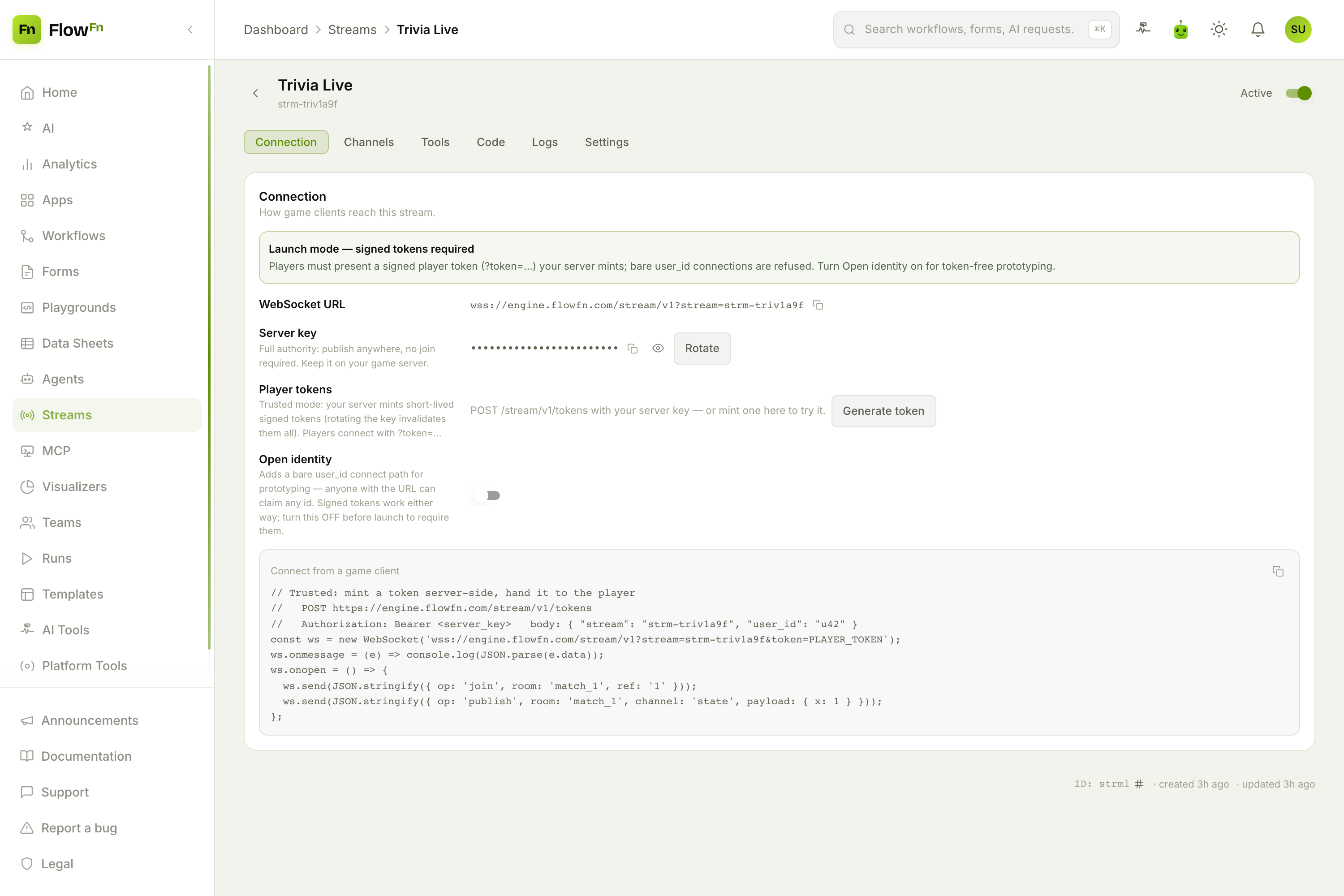1344x896 pixels.
Task: Open Documentation in the sidebar
Action: (x=107, y=756)
